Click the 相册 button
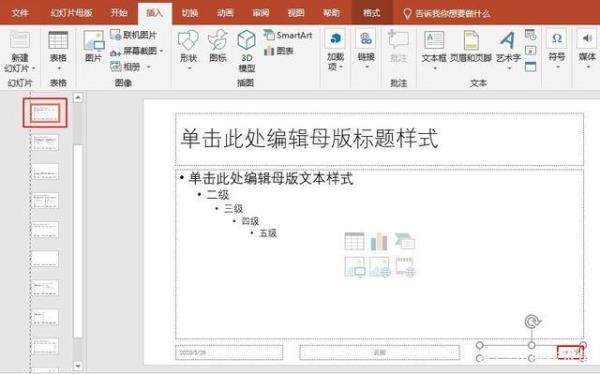 tap(126, 67)
